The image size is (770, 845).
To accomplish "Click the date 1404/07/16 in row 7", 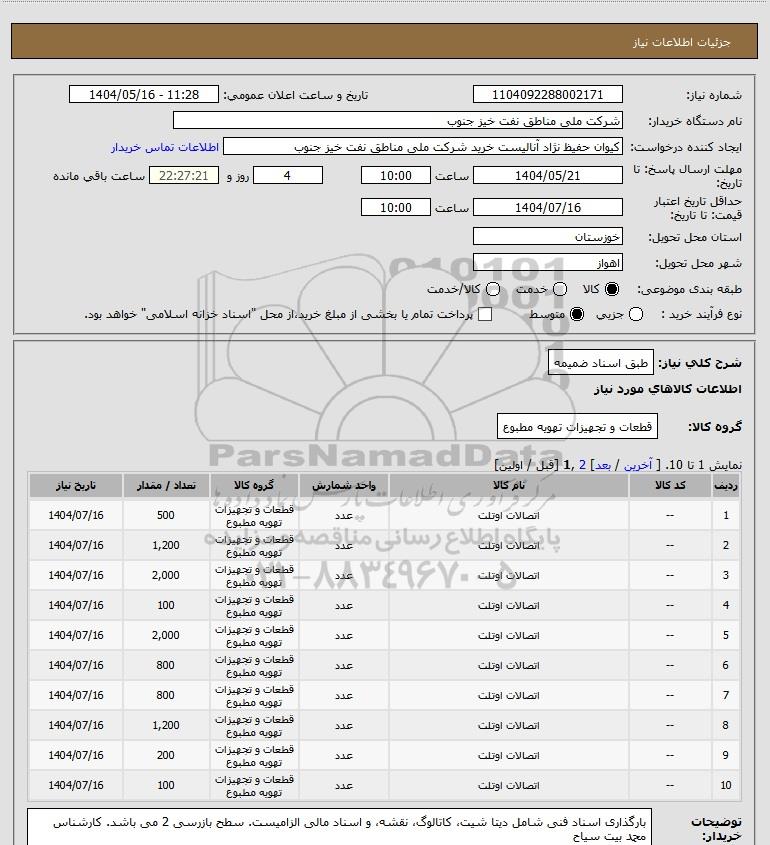I will [x=76, y=695].
